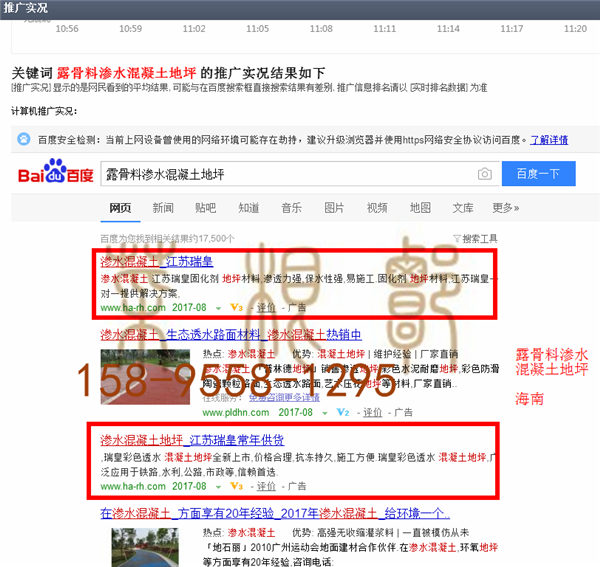Click the V3 badge in 渗水混凝土地坪 result
The height and width of the screenshot is (567, 600).
pos(236,486)
